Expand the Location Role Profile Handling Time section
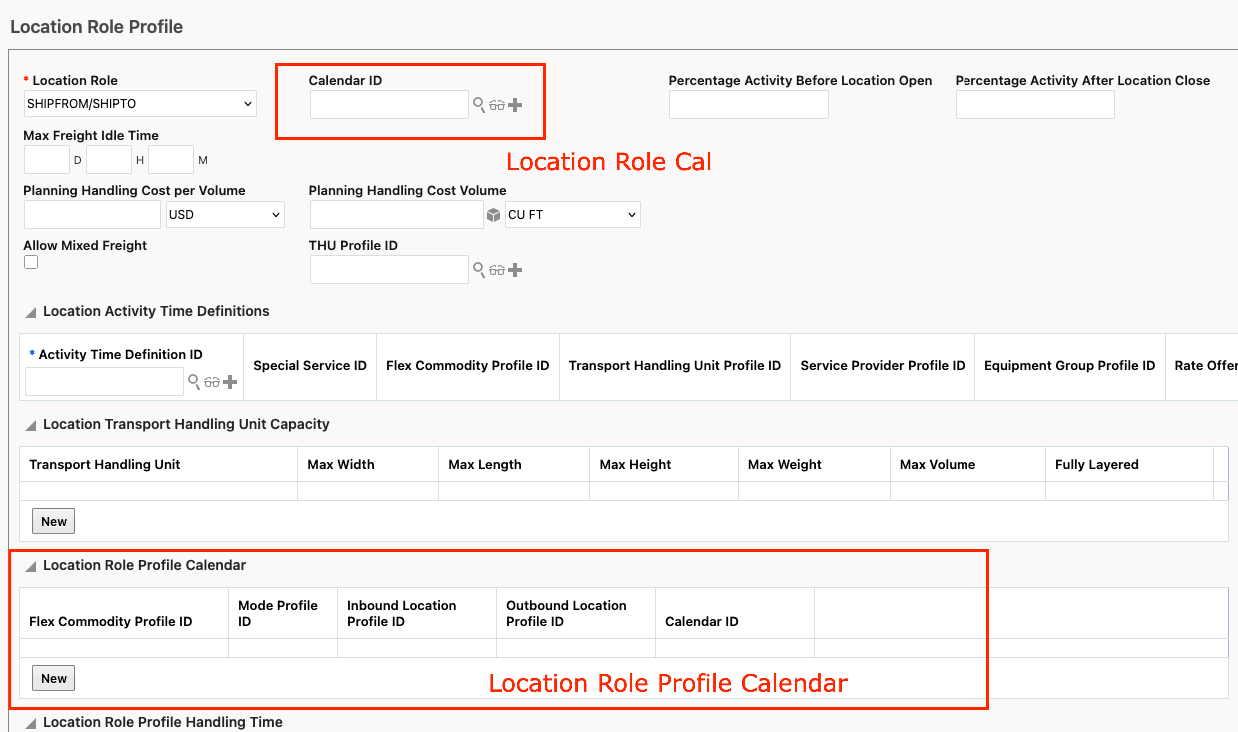This screenshot has height=732, width=1238. pos(31,722)
